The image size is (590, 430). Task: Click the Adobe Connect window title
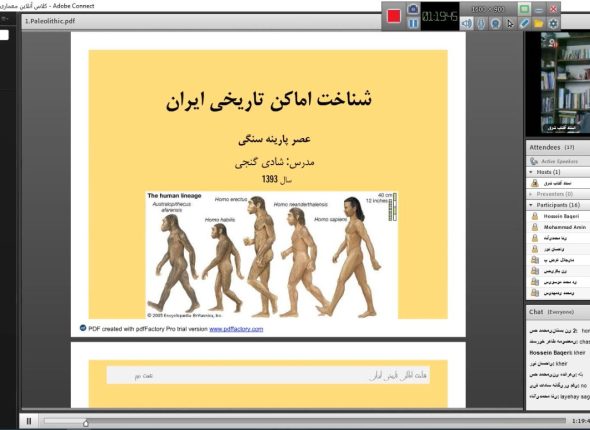pos(47,6)
